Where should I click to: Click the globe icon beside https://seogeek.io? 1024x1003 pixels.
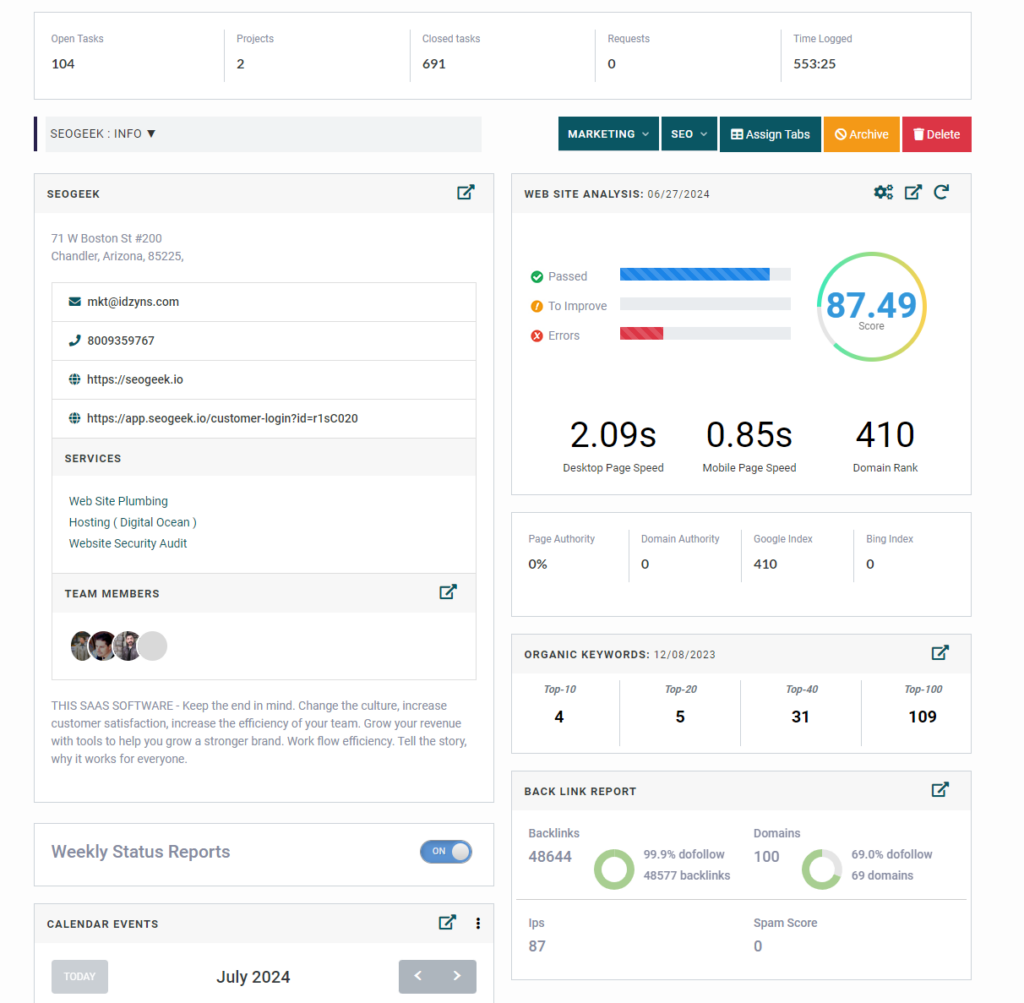click(75, 379)
